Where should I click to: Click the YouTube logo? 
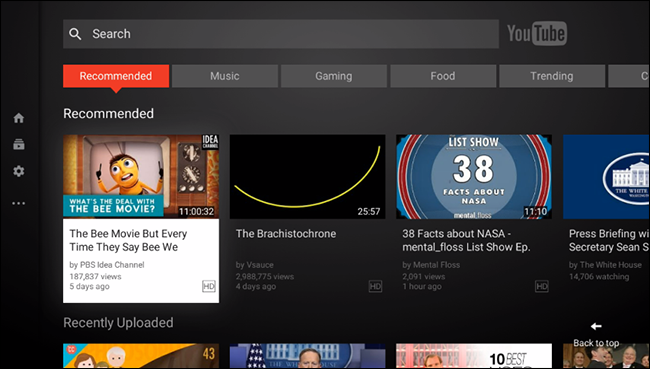click(537, 33)
